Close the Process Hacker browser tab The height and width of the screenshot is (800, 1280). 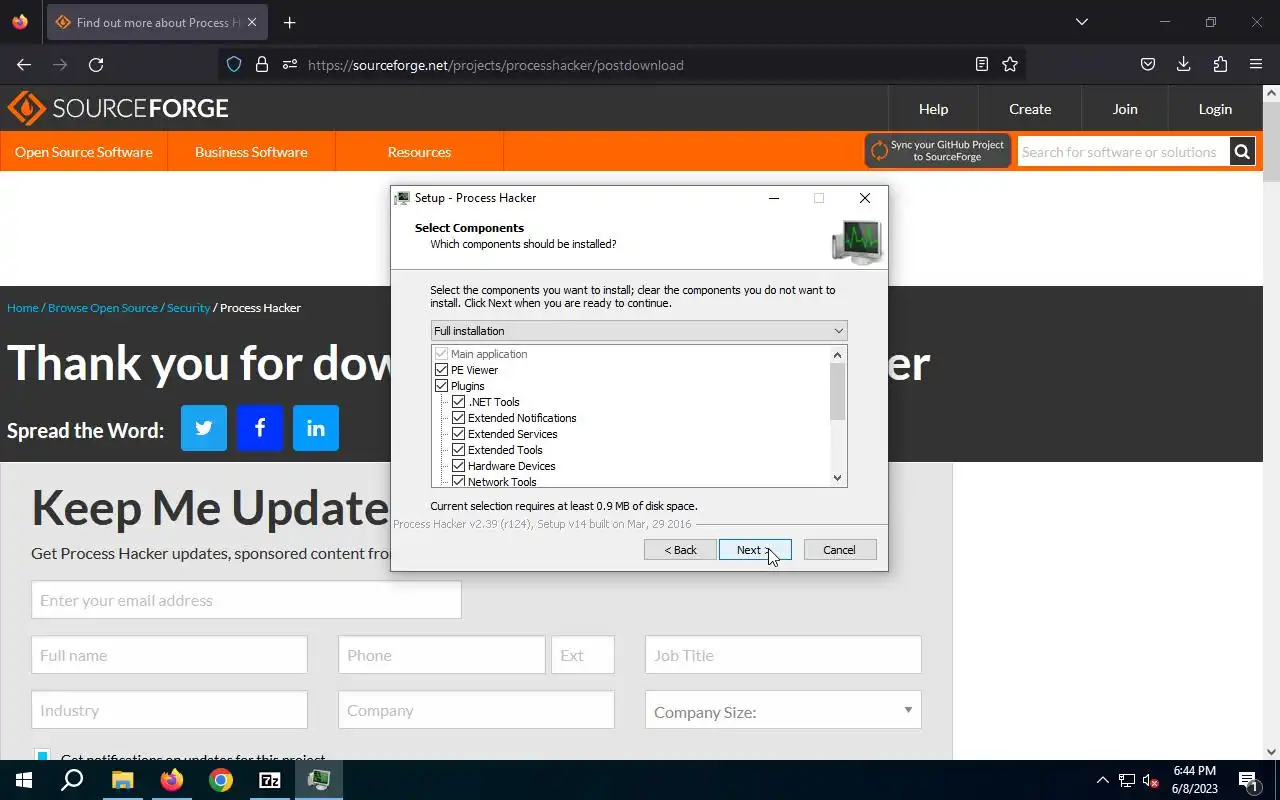tap(251, 22)
